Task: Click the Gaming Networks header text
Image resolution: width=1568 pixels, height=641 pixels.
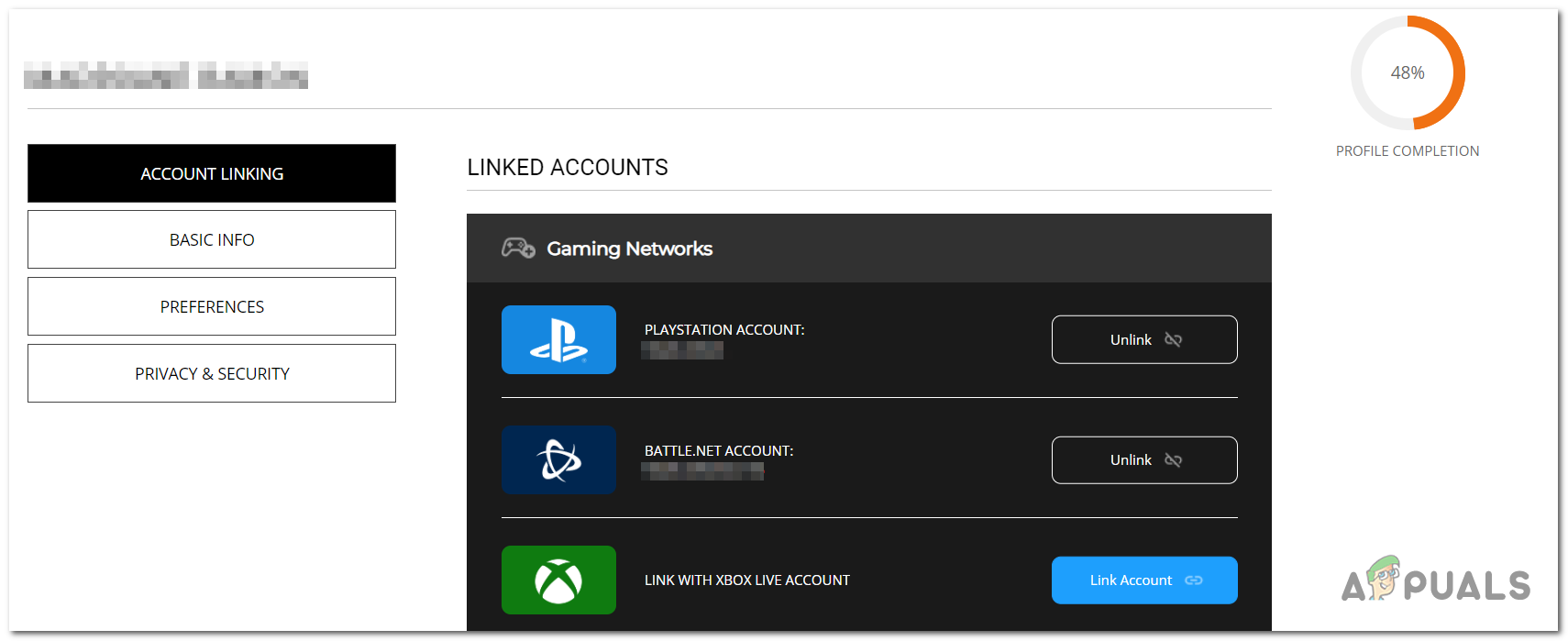Action: point(630,249)
